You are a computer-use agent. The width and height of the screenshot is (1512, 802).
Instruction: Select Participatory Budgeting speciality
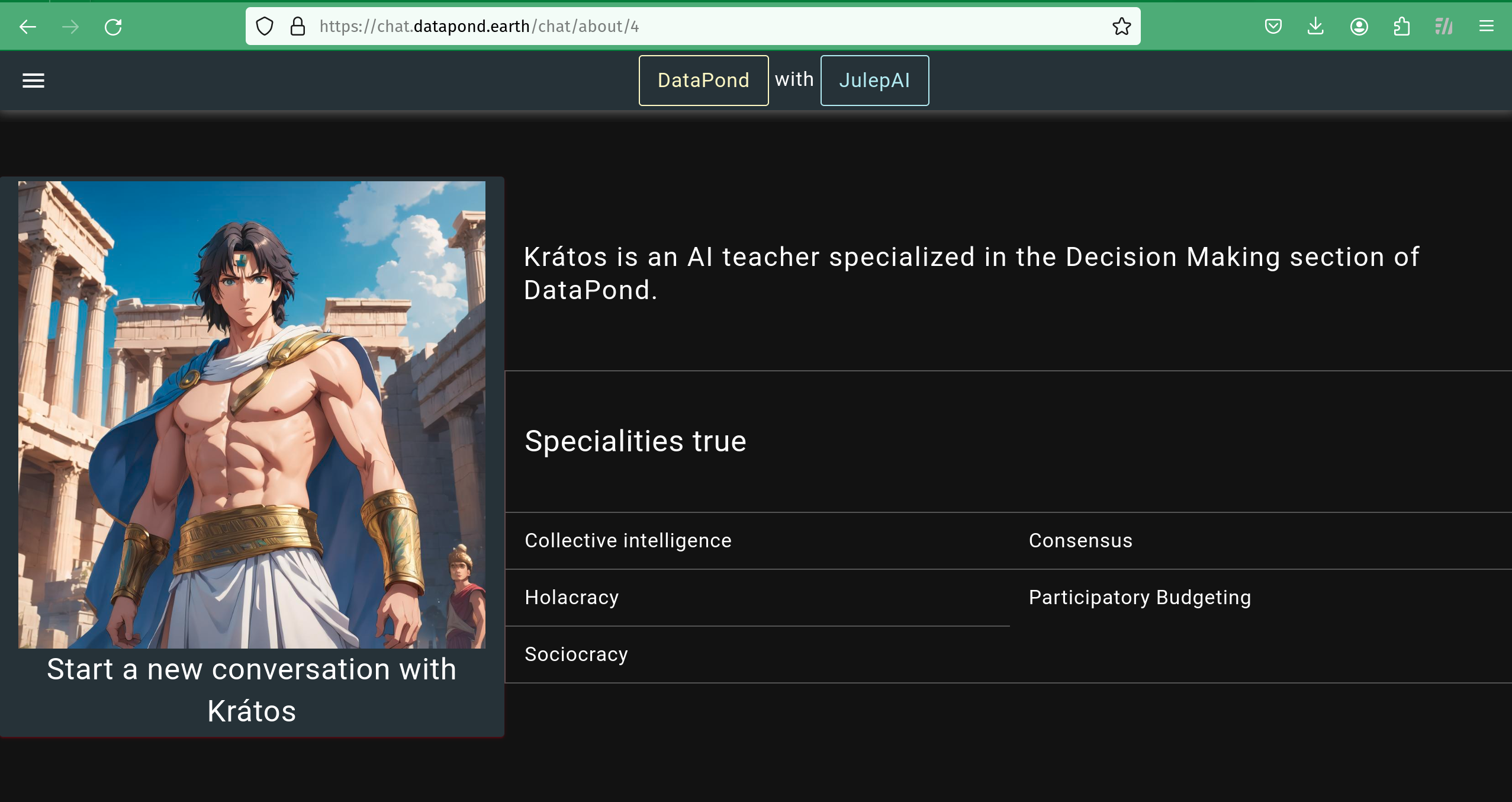tap(1140, 598)
